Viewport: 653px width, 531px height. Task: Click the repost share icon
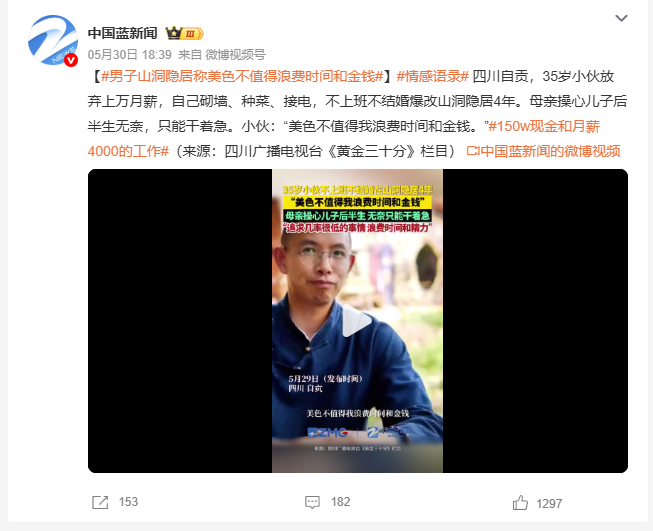pos(100,502)
